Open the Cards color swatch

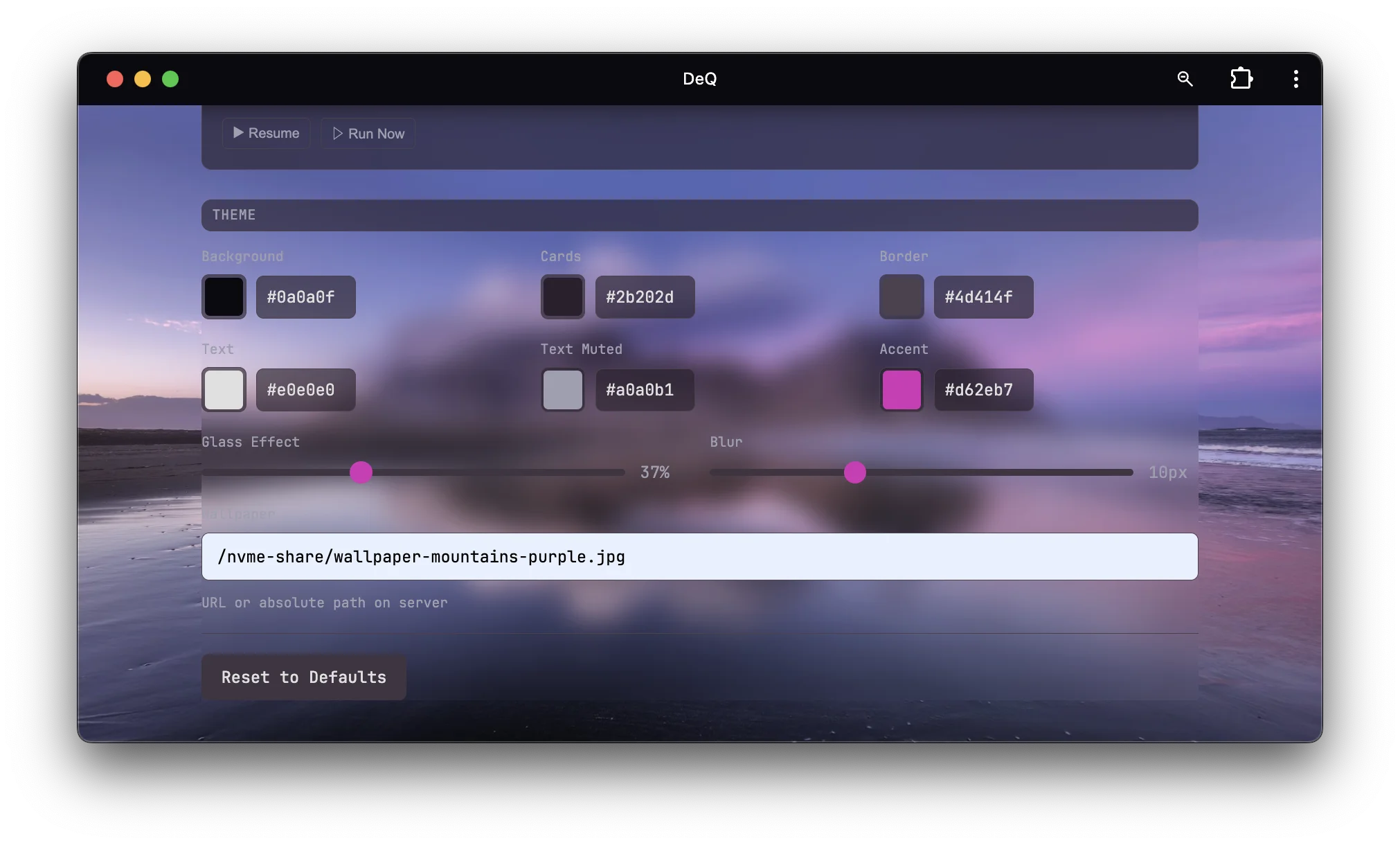pyautogui.click(x=562, y=296)
